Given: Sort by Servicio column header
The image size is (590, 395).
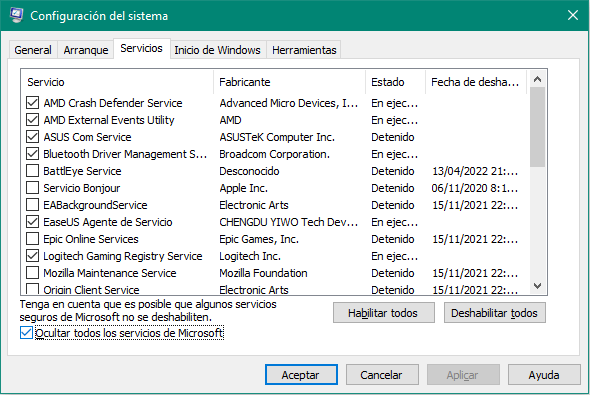Looking at the screenshot, I should click(x=117, y=82).
